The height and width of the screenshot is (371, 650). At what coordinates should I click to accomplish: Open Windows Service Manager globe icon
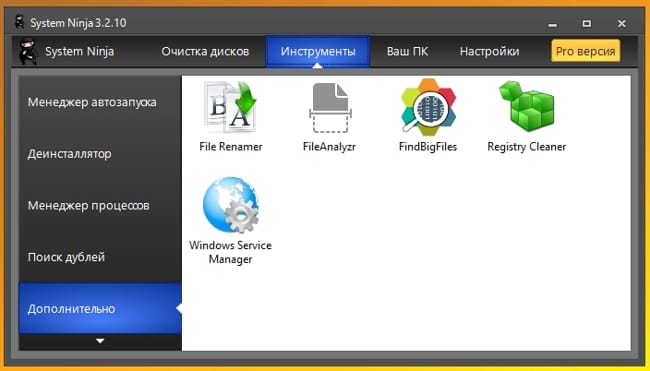pos(230,205)
